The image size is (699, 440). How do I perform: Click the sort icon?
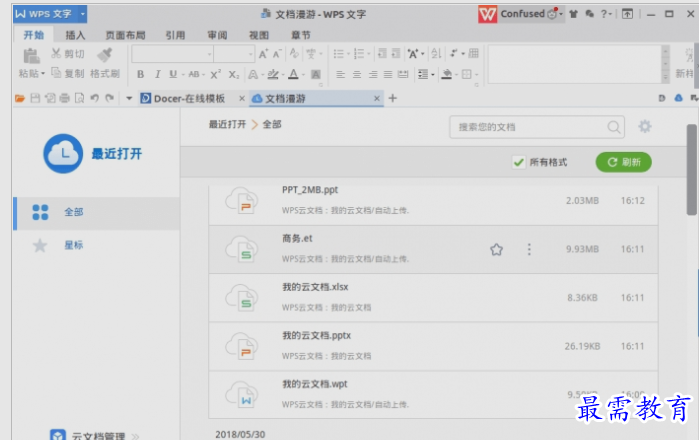tap(436, 54)
